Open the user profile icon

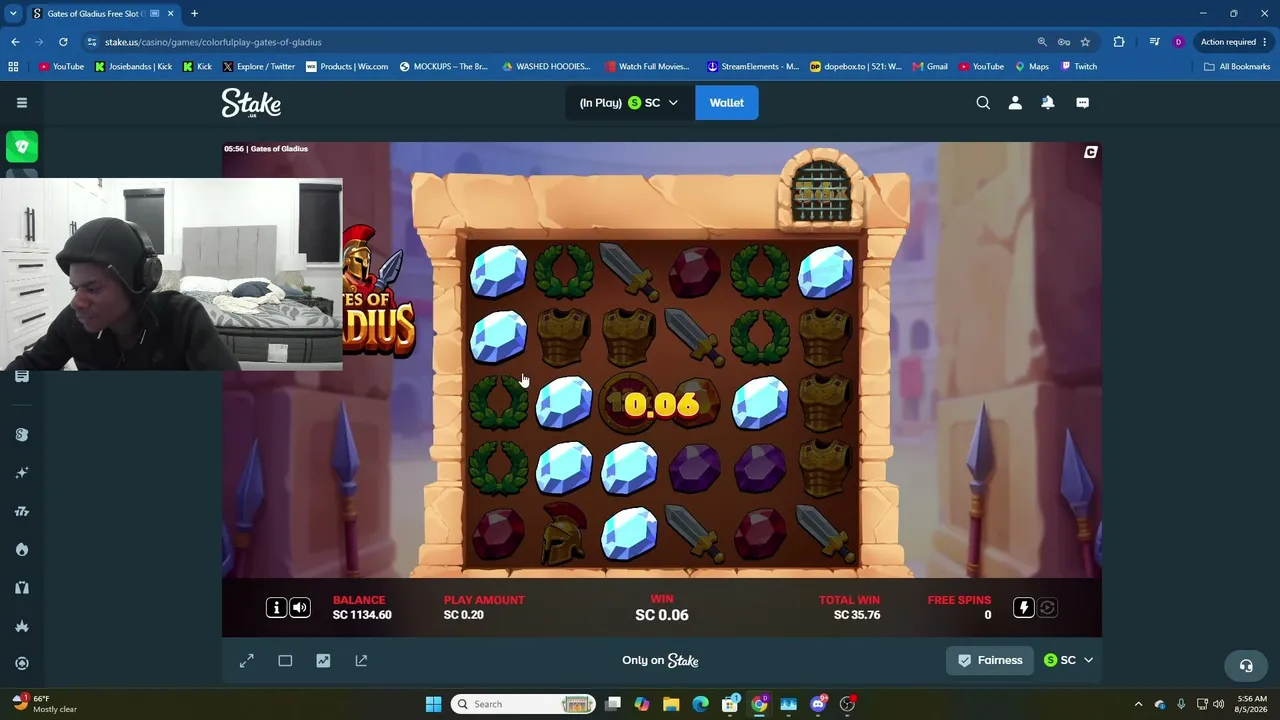pyautogui.click(x=1015, y=102)
